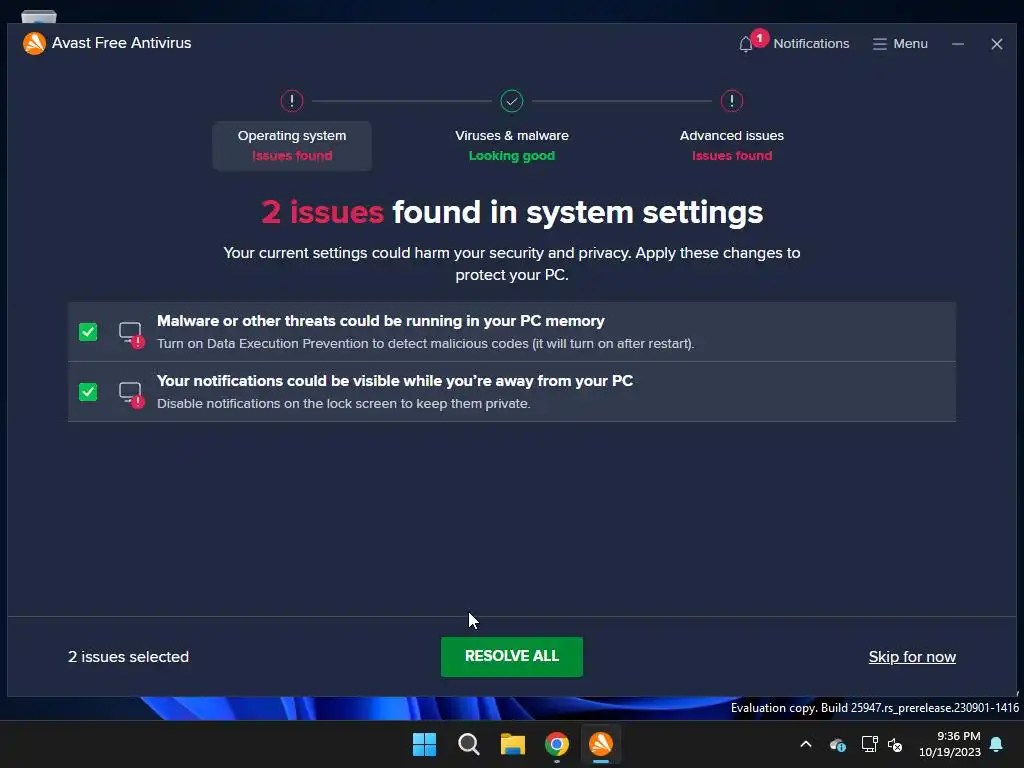Select the Operating system tab
This screenshot has width=1024, height=768.
click(292, 146)
